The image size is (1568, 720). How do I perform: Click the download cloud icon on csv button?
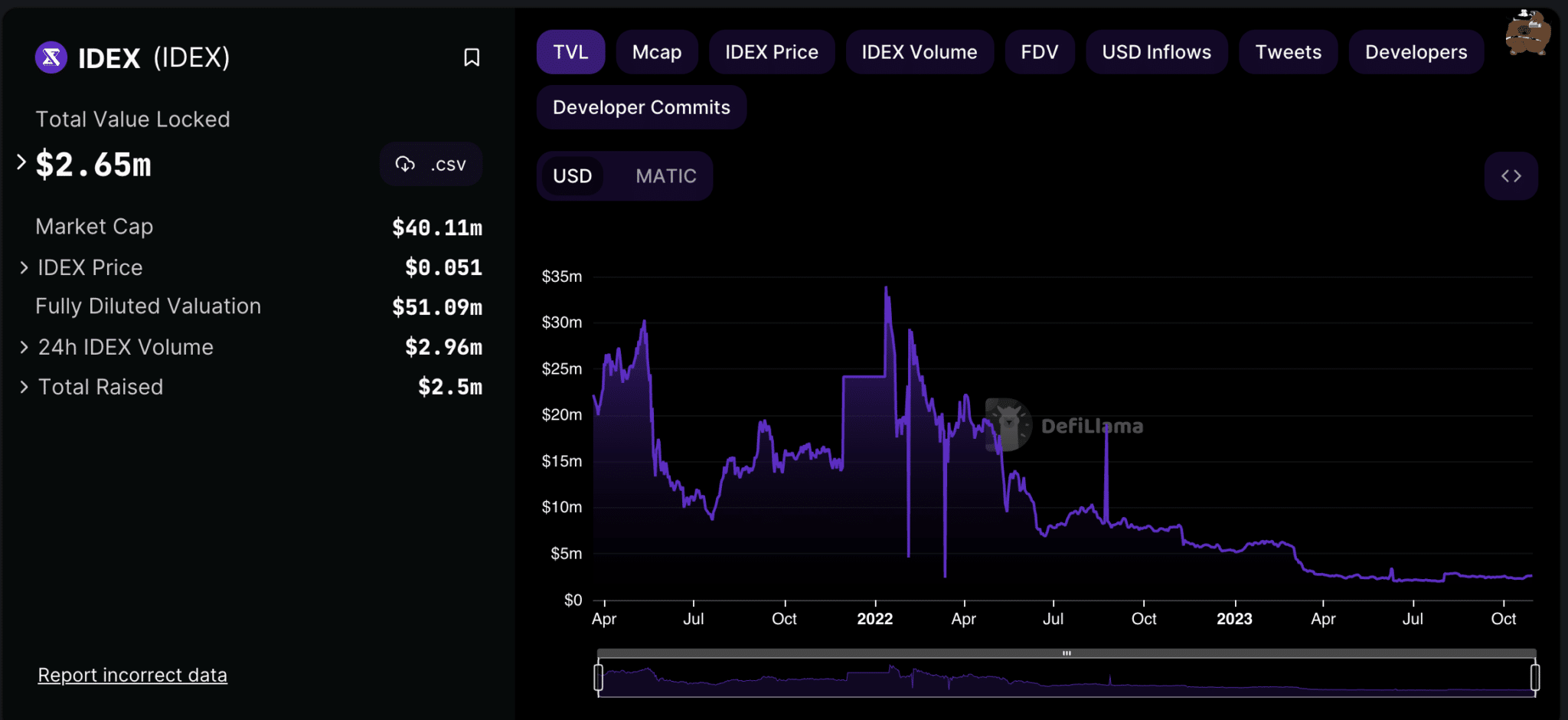tap(405, 163)
